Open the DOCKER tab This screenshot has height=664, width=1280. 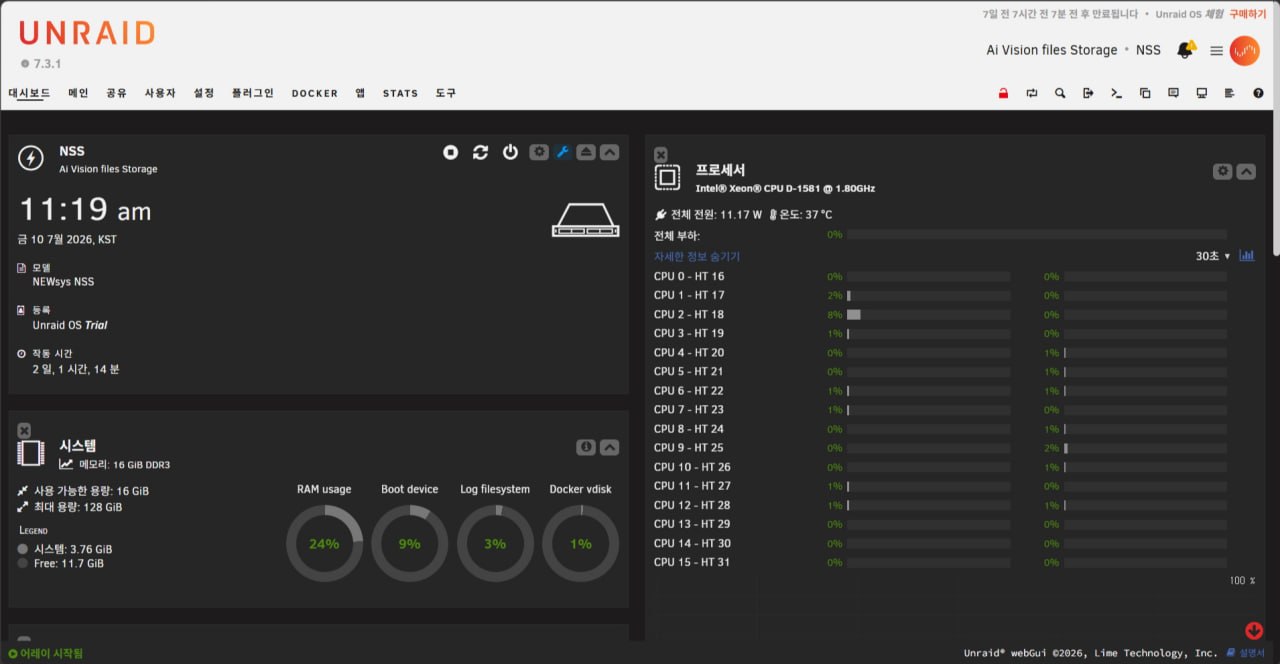(314, 93)
